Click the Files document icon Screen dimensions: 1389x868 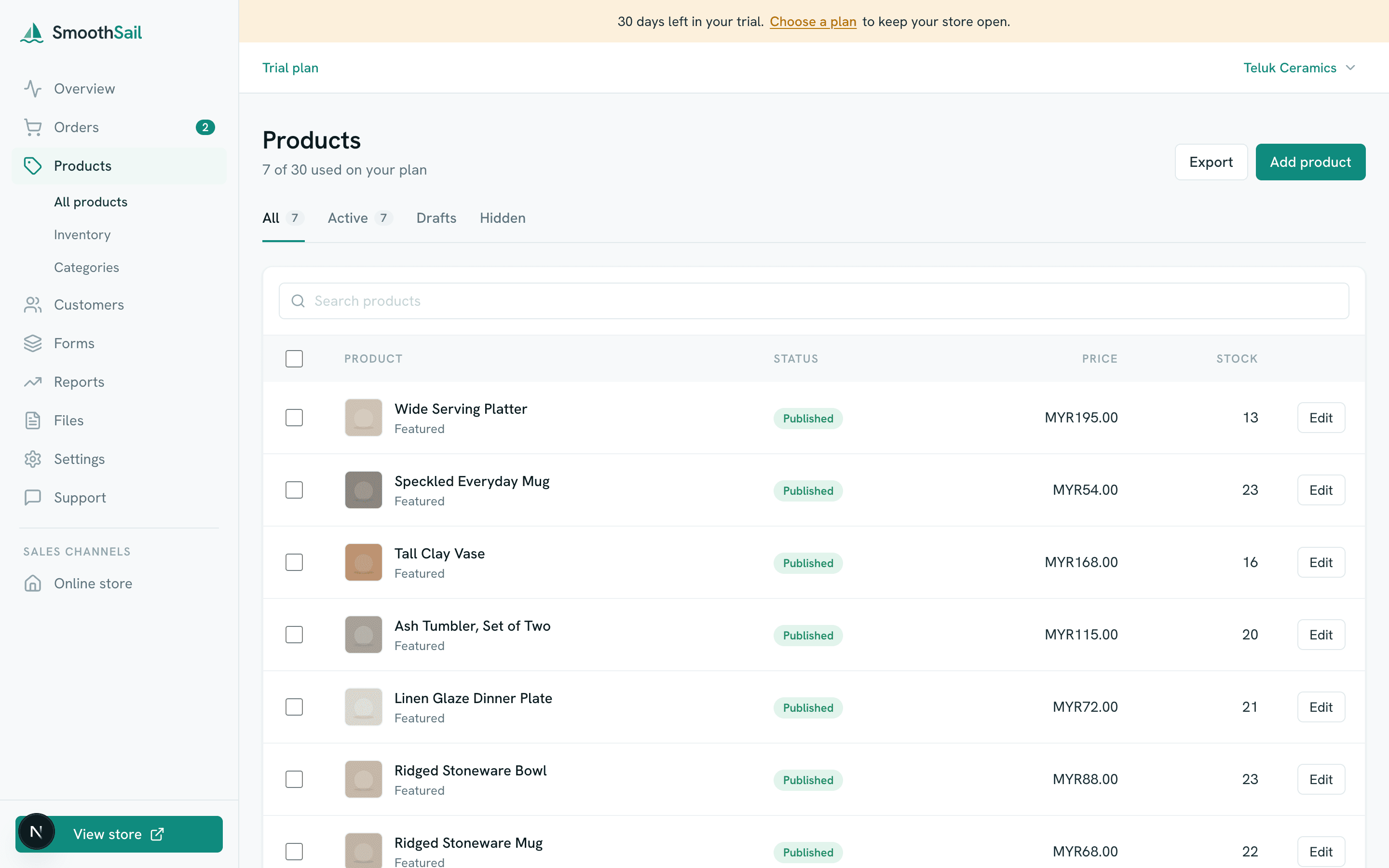point(33,420)
